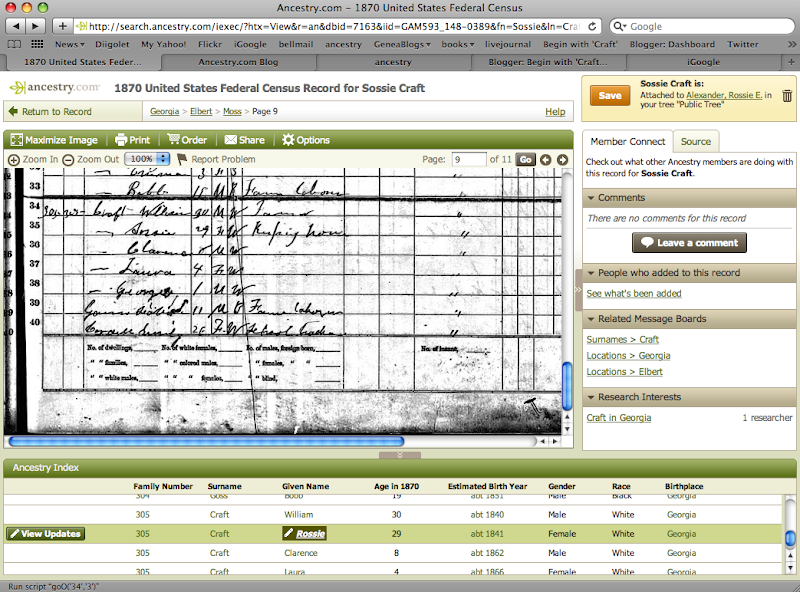Viewport: 800px width, 592px height.
Task: Click the image horizontal scrollbar thumb
Action: click(x=207, y=441)
